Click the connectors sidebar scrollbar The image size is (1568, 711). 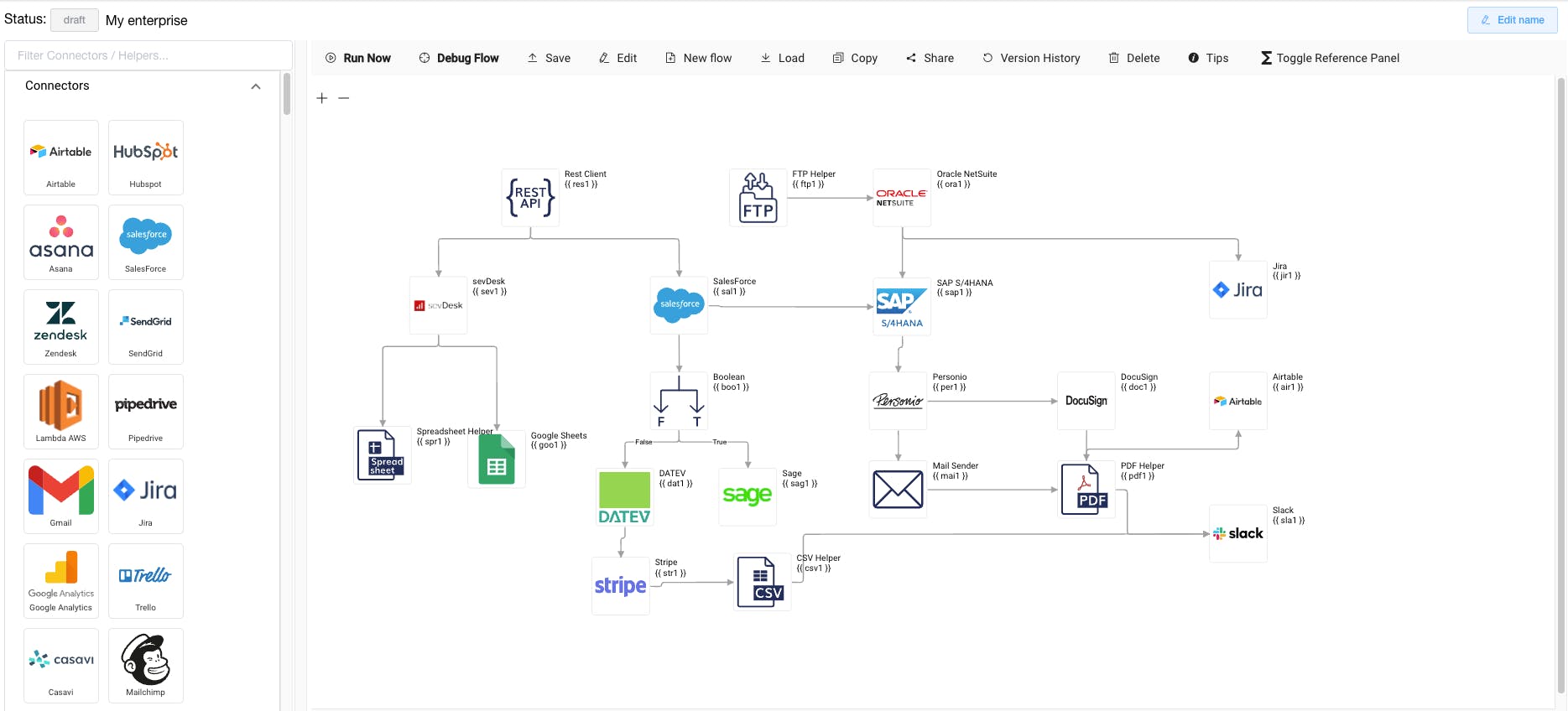click(287, 94)
